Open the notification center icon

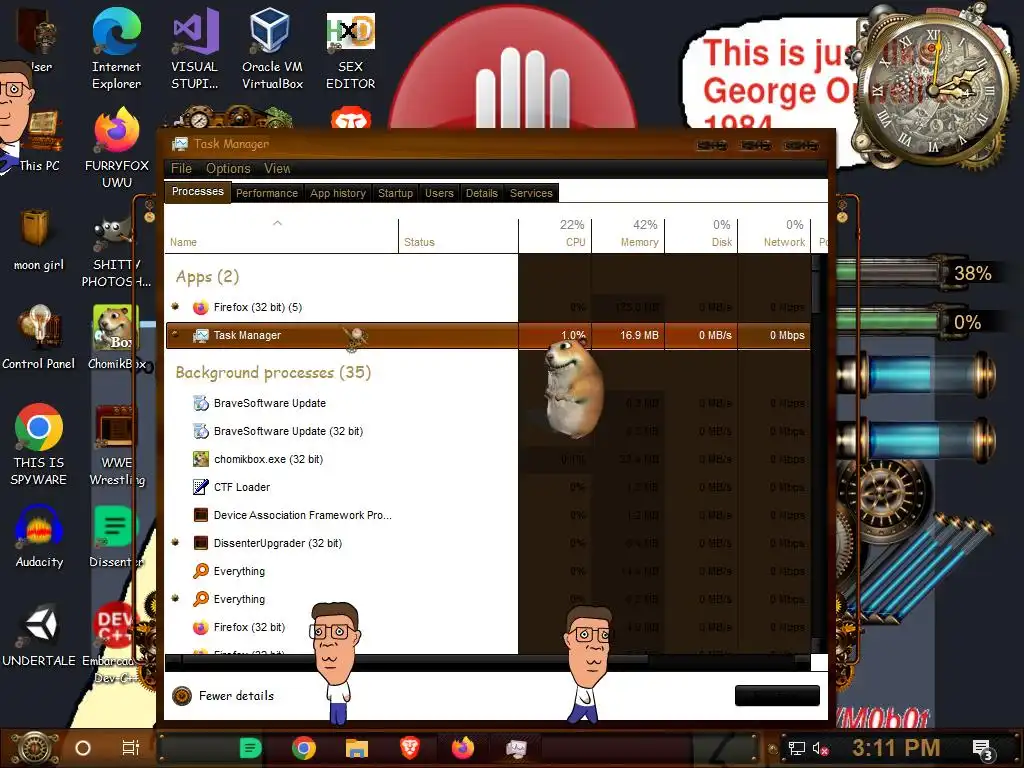click(x=982, y=750)
